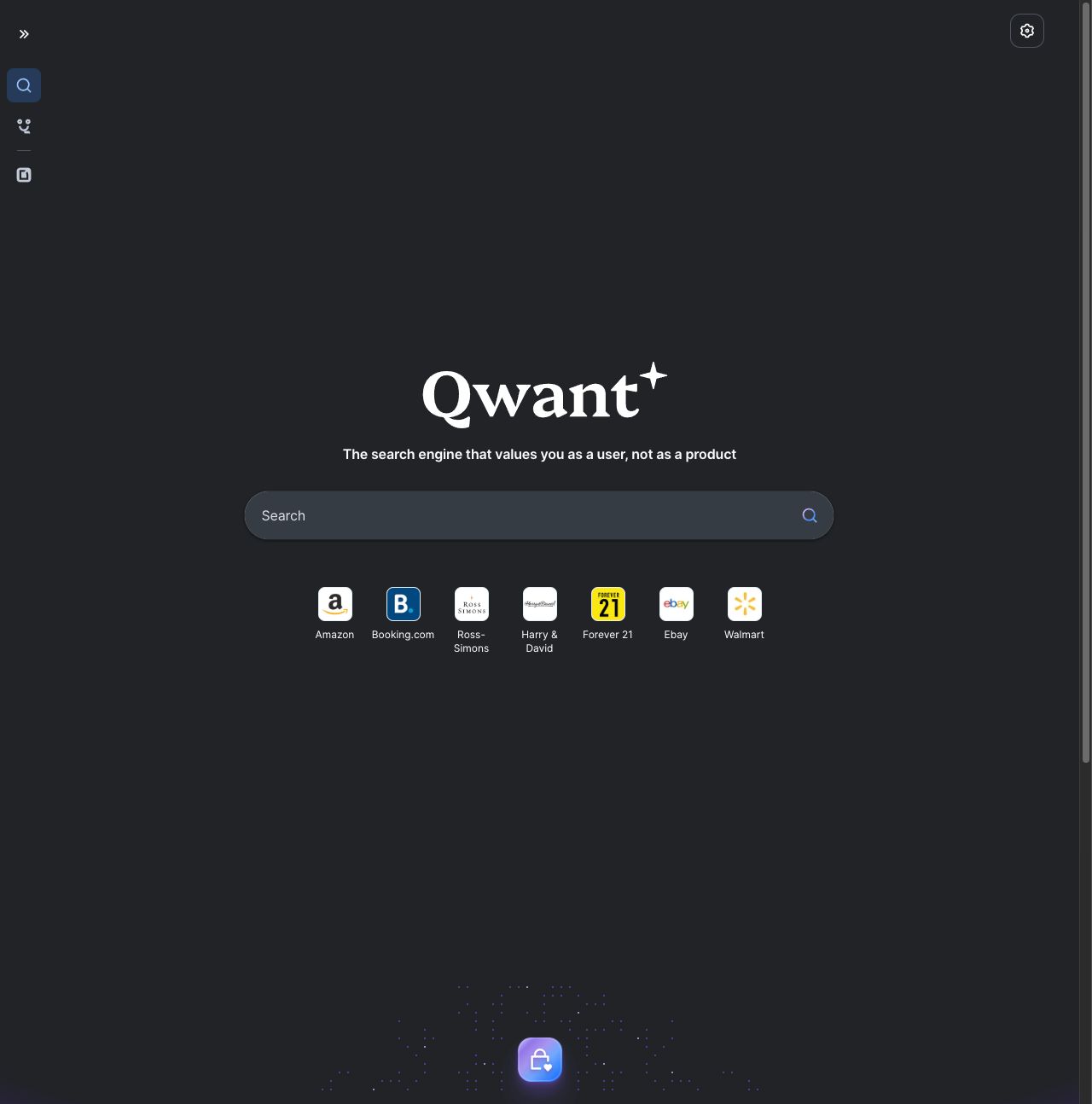The image size is (1092, 1104).
Task: Click the "Walmart" label text
Action: click(x=744, y=635)
